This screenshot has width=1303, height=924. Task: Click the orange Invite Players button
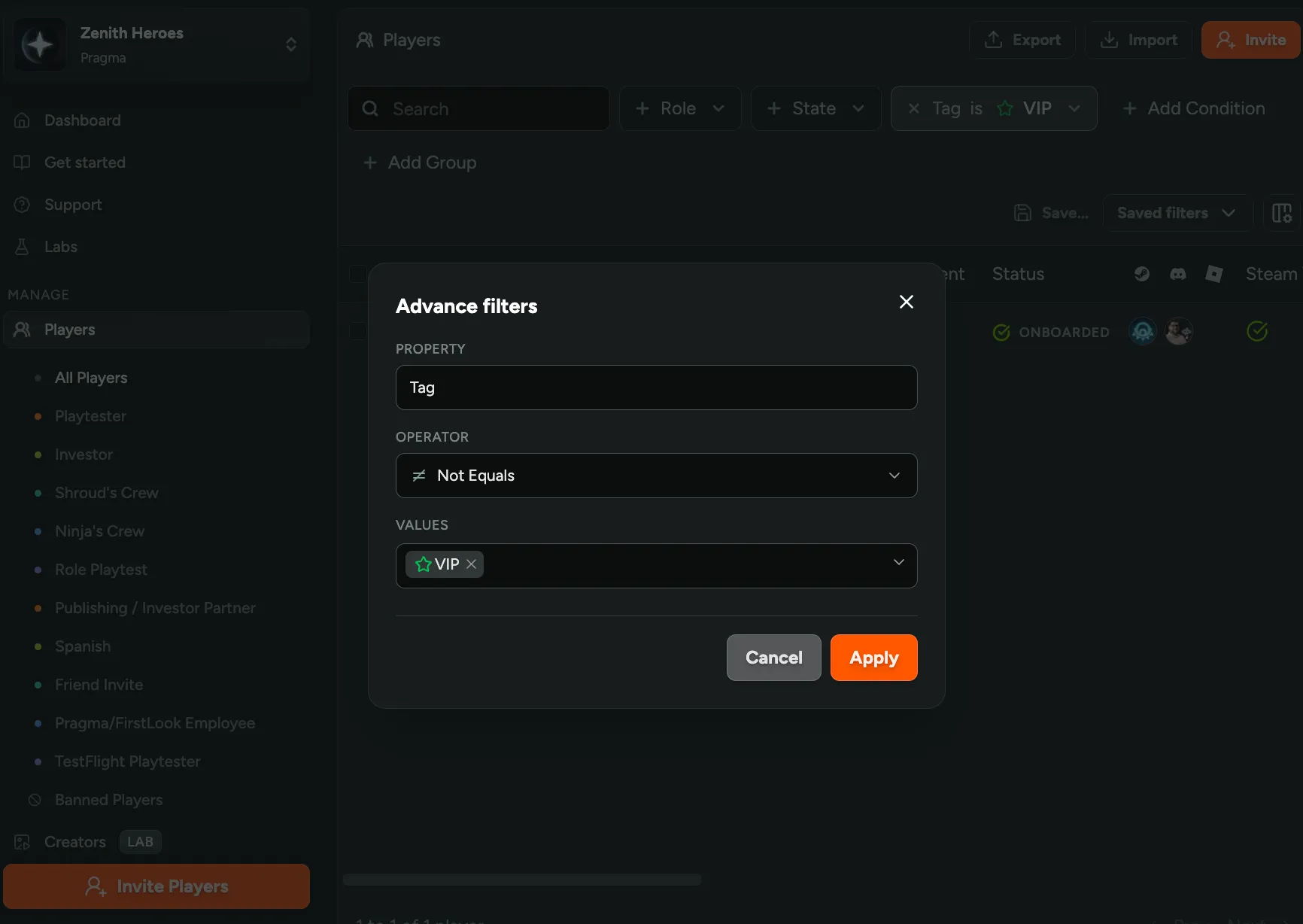pyautogui.click(x=157, y=886)
